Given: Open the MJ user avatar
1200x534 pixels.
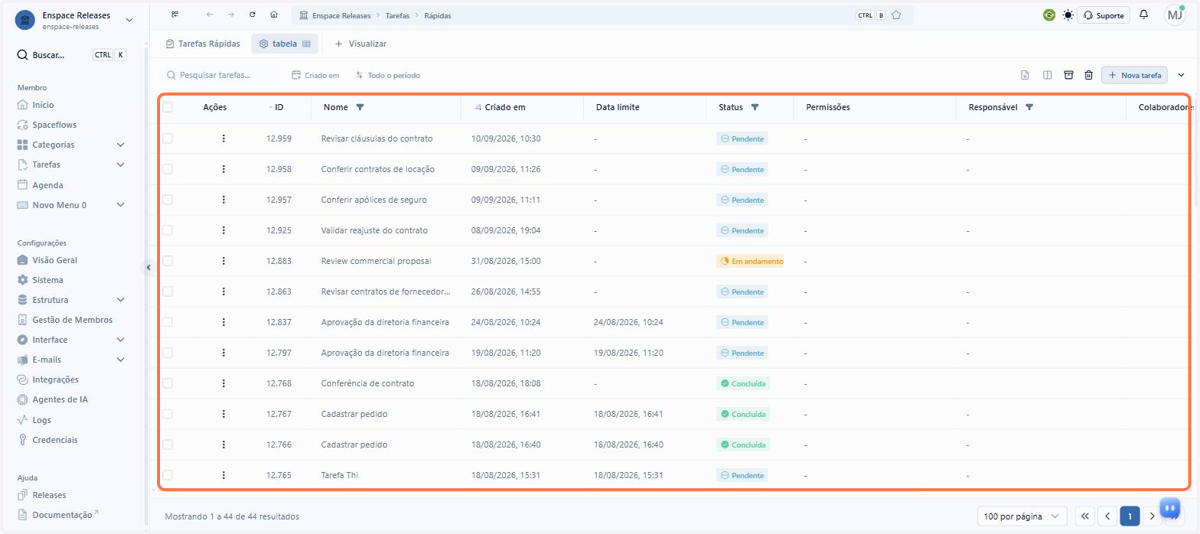Looking at the screenshot, I should pos(1175,15).
